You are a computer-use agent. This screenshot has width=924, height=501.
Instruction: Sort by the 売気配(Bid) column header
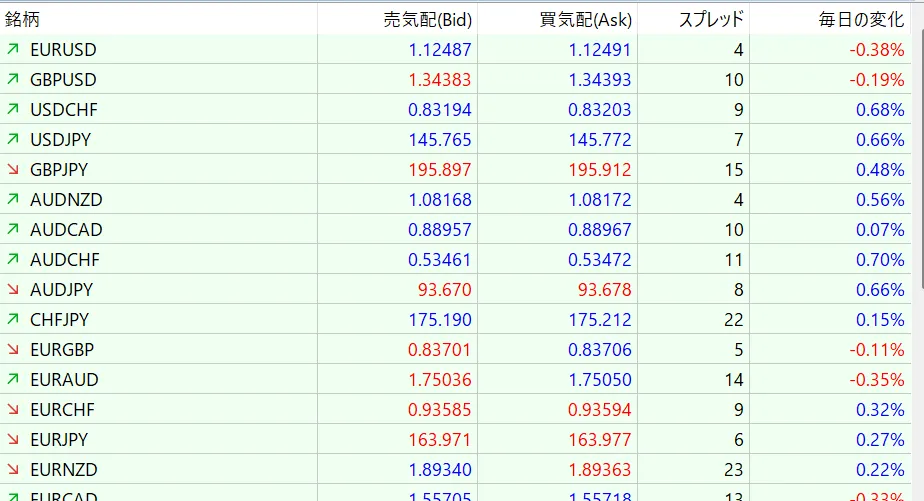(x=398, y=19)
